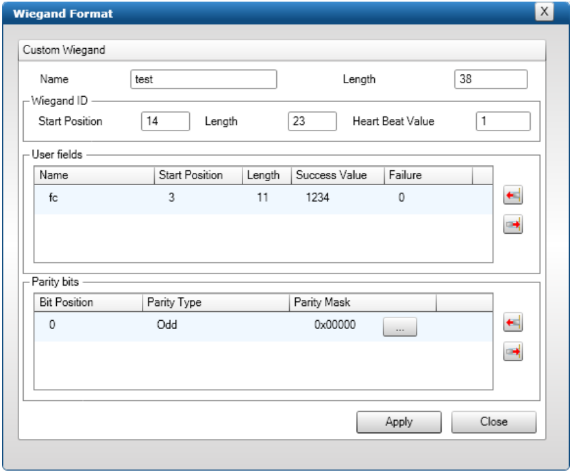
Task: Click the Parity Type column header
Action: pos(216,302)
